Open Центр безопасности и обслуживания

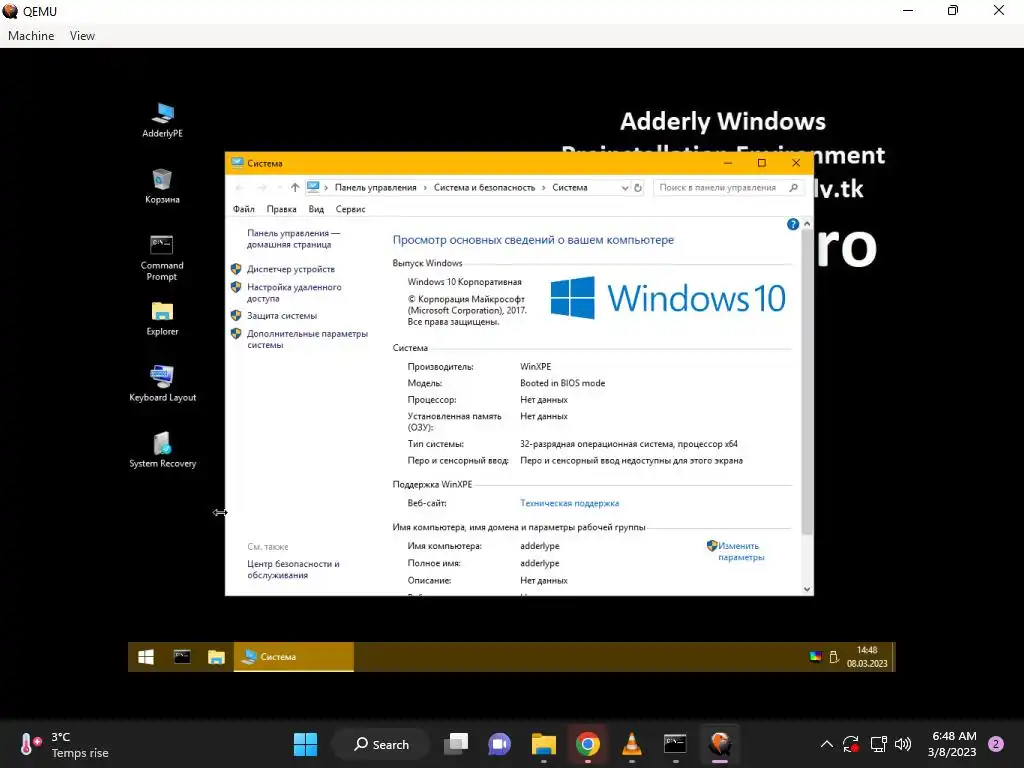pos(293,569)
